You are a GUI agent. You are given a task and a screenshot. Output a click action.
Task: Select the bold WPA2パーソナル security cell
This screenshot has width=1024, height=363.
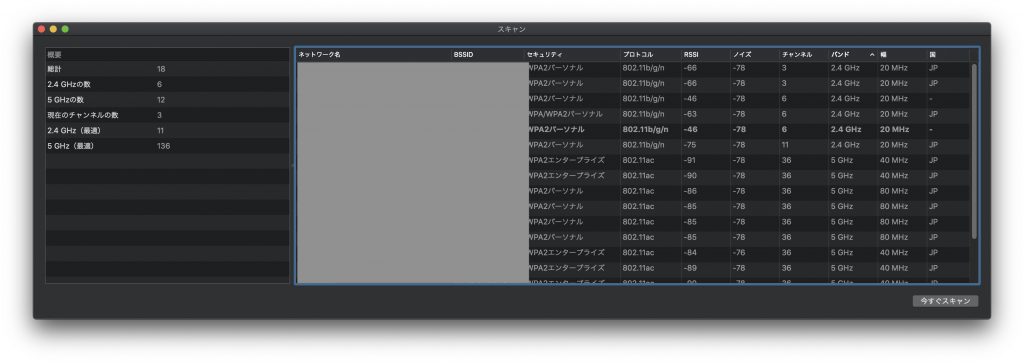click(556, 129)
